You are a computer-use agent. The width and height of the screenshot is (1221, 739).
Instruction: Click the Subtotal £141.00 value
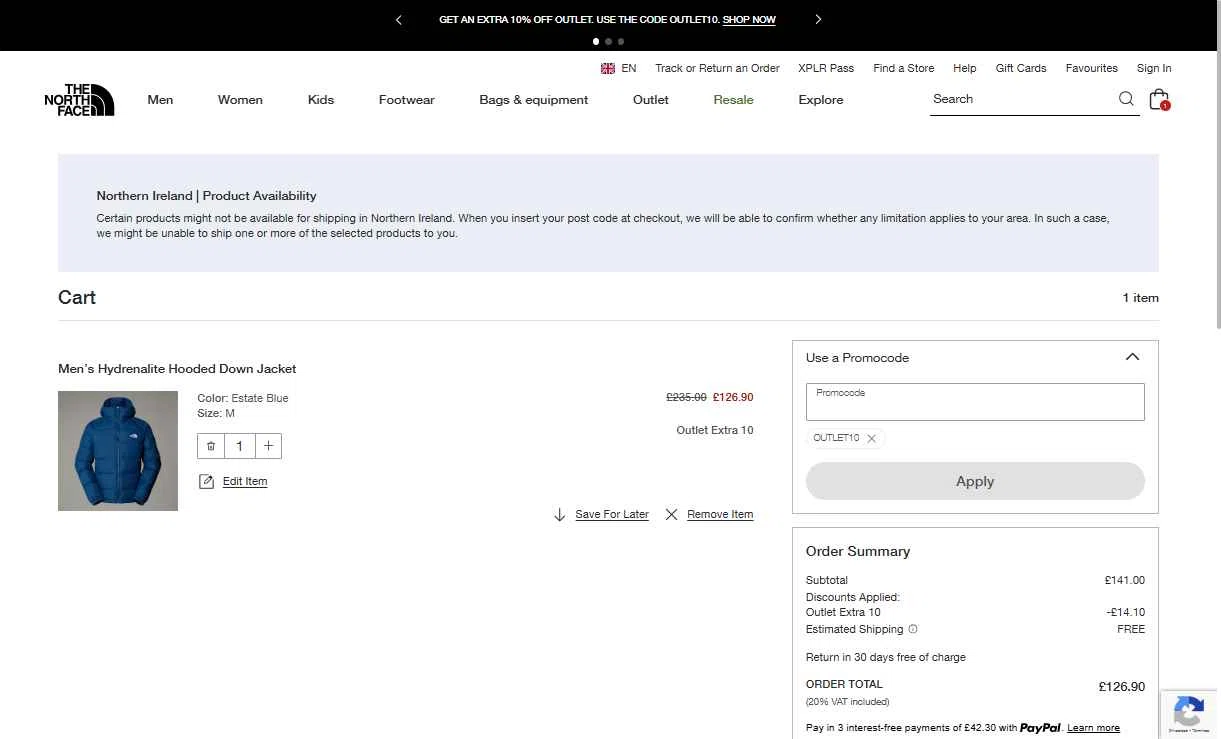pos(1125,580)
